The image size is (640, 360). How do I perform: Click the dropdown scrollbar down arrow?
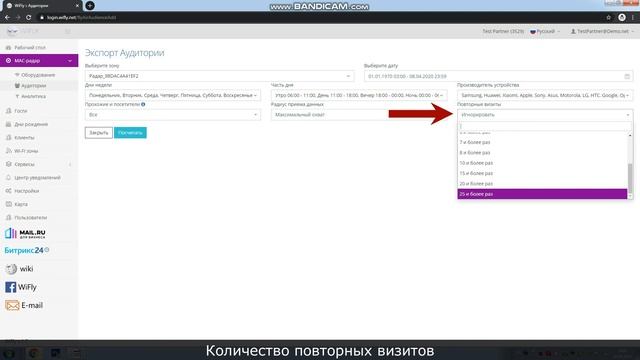point(630,196)
